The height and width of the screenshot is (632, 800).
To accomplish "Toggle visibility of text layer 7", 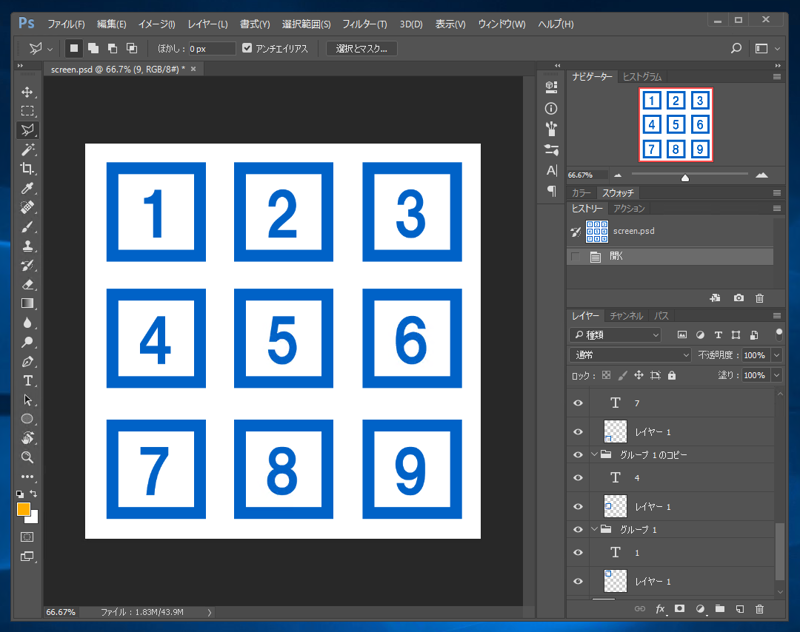I will coord(578,403).
